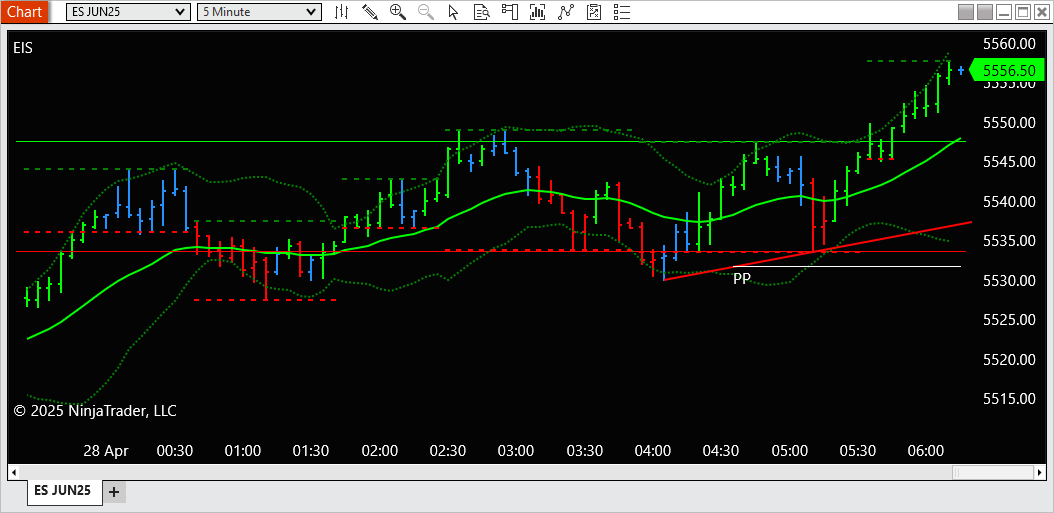Image resolution: width=1054 pixels, height=513 pixels.
Task: Click the PP pivot label
Action: (741, 279)
